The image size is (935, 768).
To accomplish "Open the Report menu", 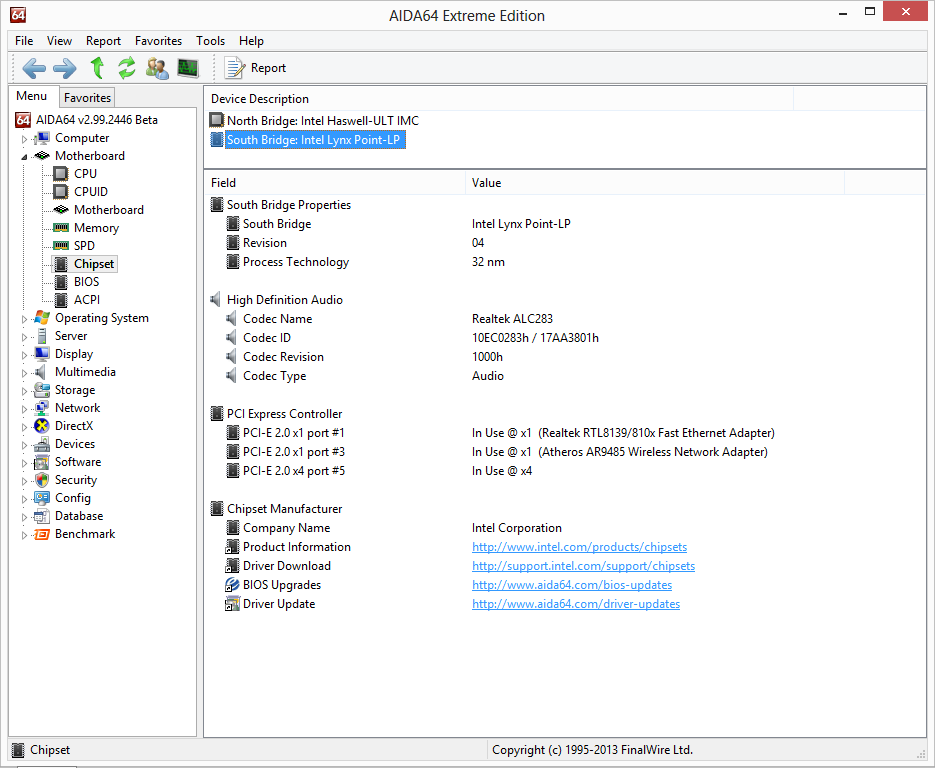I will click(103, 41).
